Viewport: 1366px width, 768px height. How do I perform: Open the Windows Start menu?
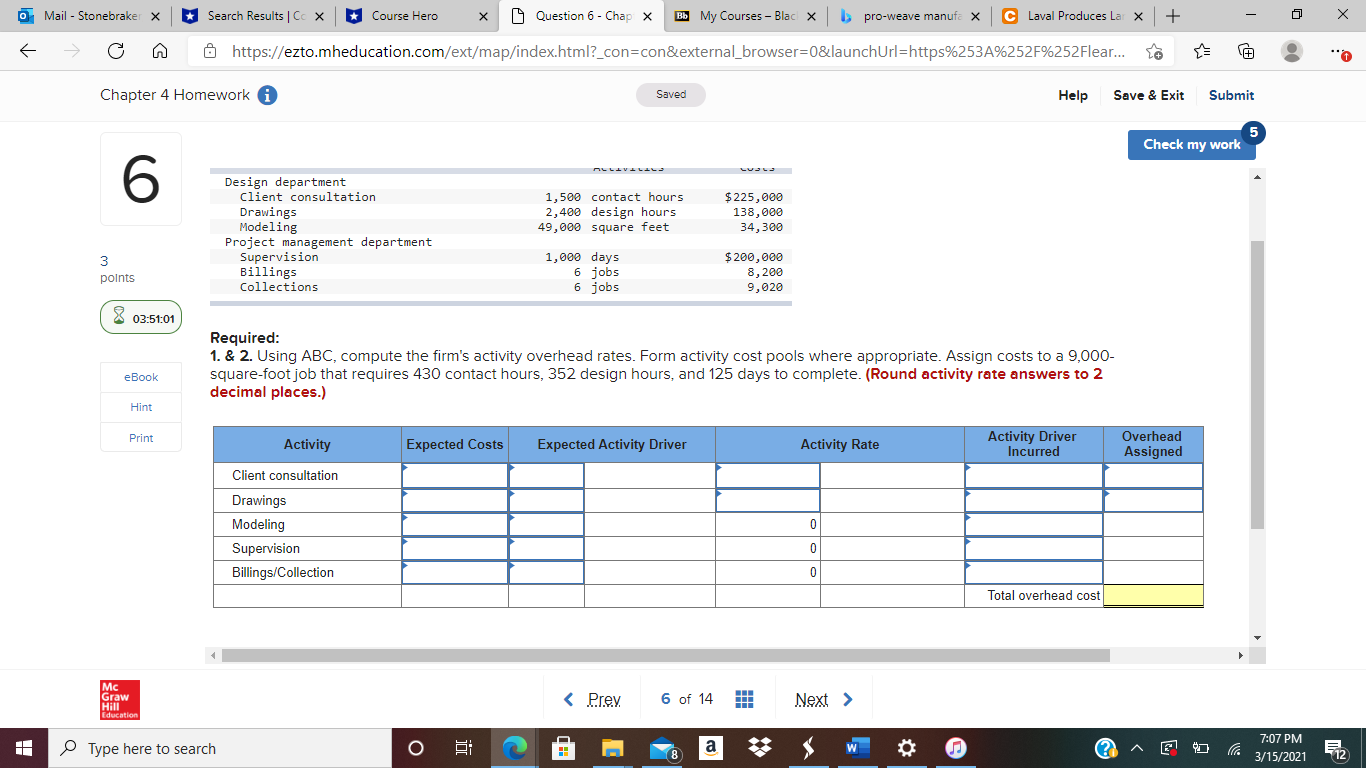pos(24,748)
